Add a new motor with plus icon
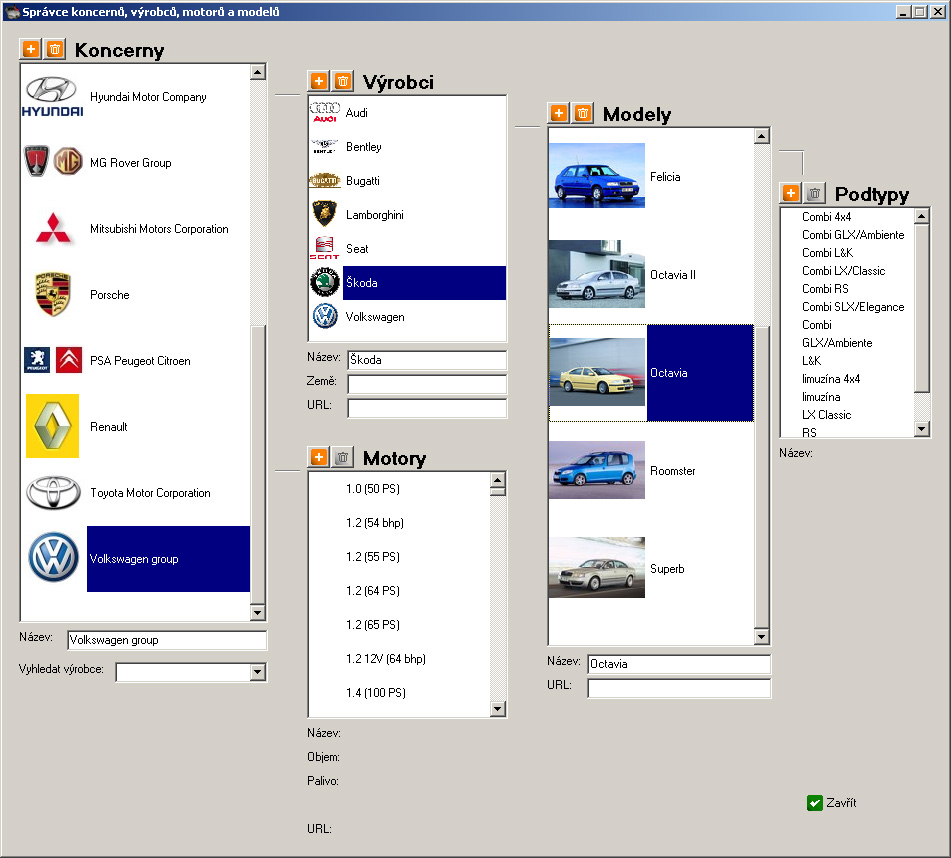Image resolution: width=951 pixels, height=858 pixels. tap(318, 457)
